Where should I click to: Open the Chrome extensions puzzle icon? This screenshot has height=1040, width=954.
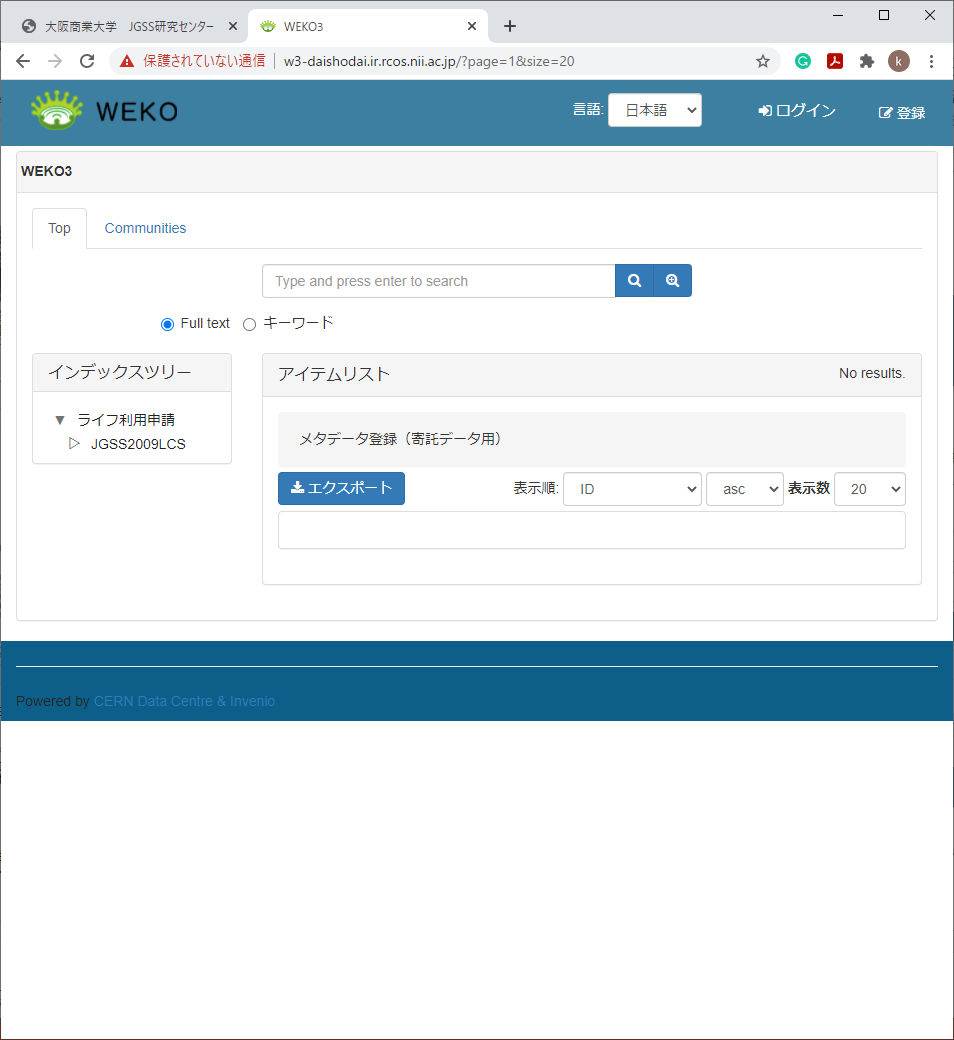click(867, 61)
